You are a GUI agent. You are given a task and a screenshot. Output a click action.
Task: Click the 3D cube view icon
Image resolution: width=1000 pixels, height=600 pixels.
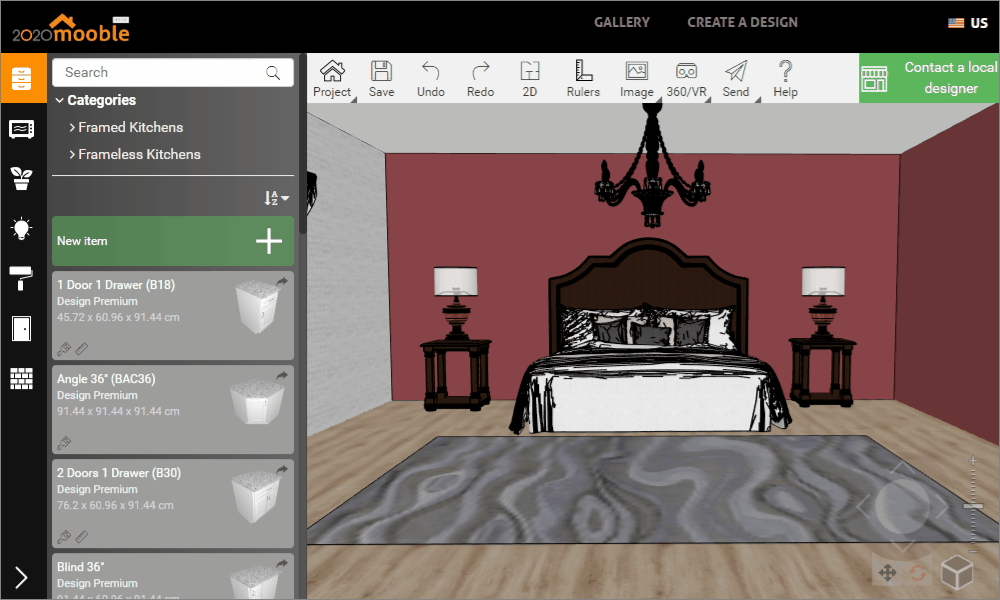coord(957,572)
